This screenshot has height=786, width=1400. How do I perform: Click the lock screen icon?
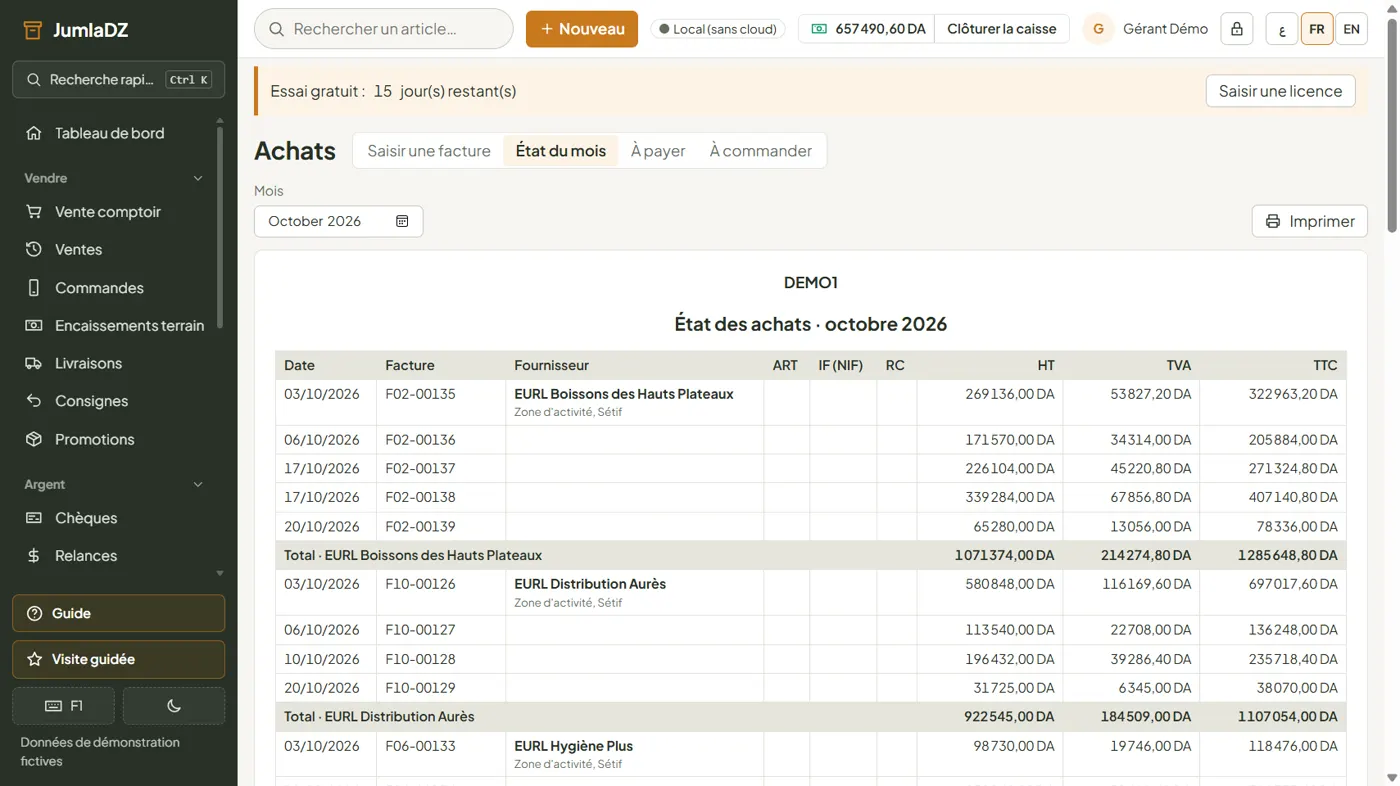(1237, 29)
